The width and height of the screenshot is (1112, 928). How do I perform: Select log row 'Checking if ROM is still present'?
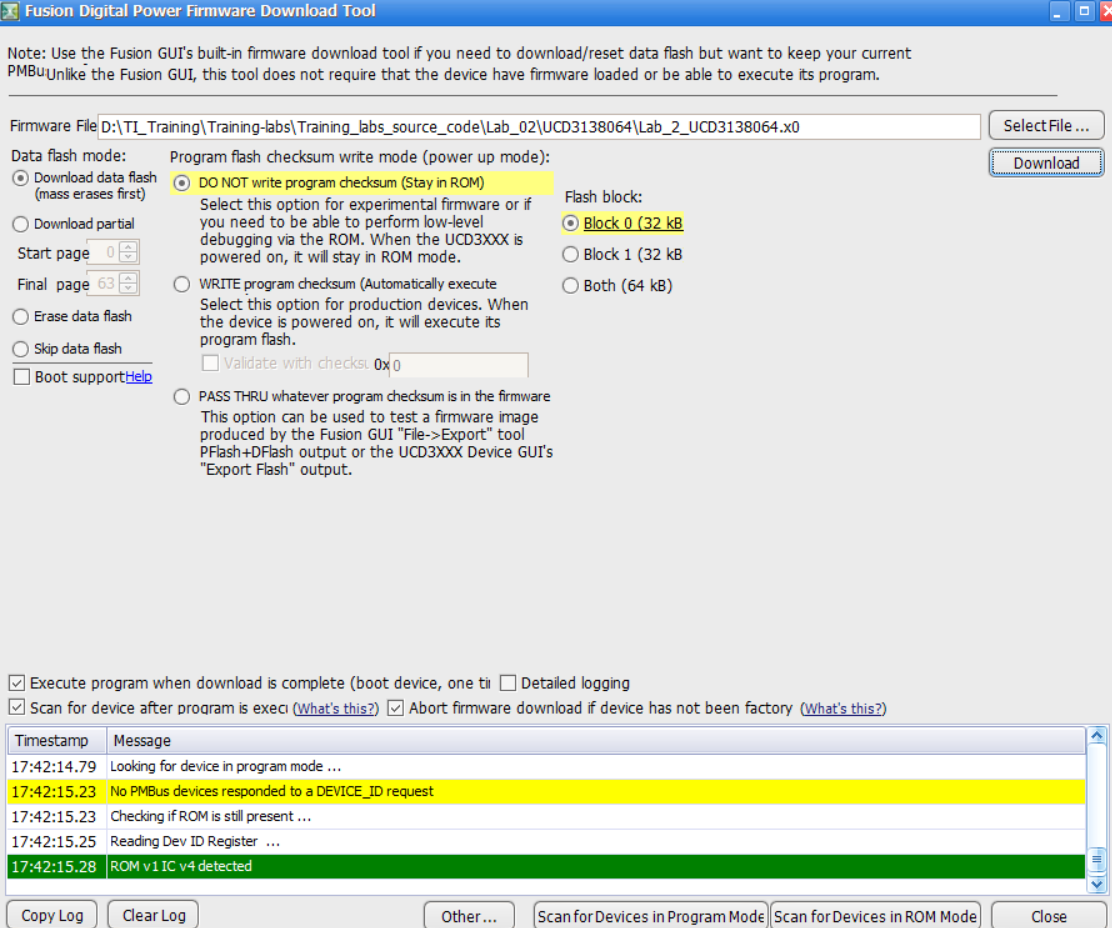tap(546, 816)
